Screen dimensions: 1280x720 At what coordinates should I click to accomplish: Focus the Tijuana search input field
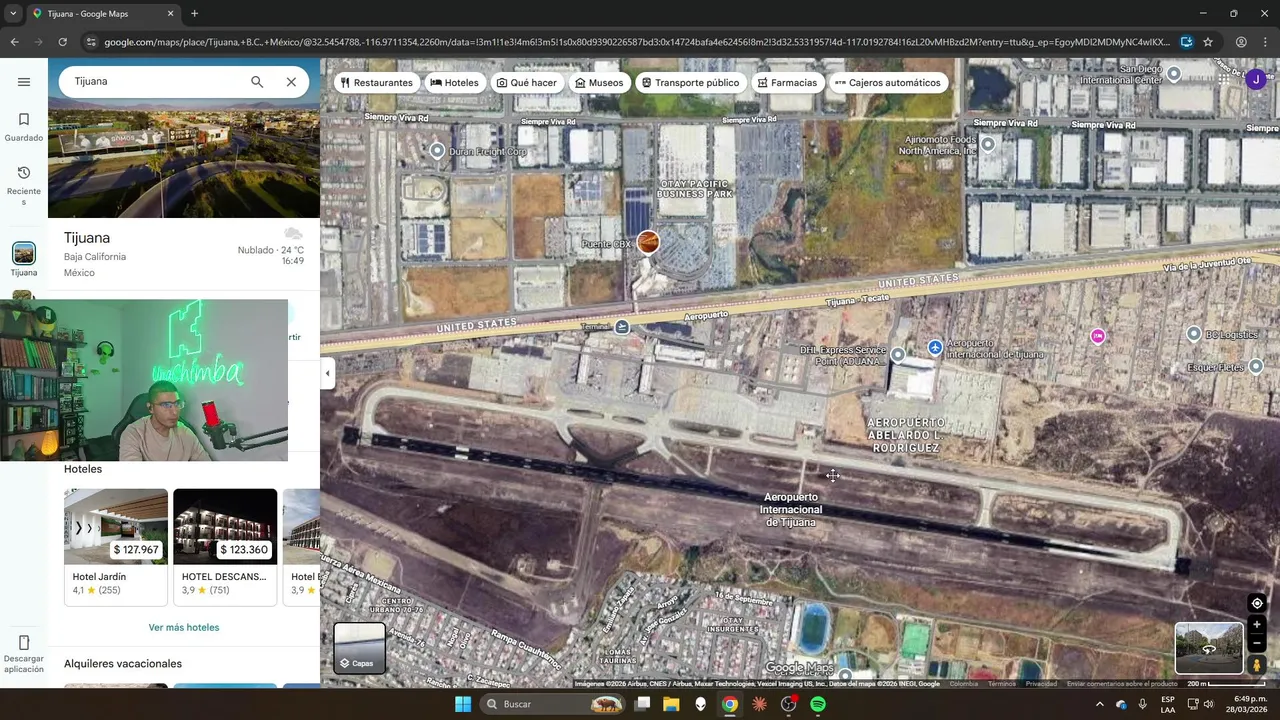155,82
